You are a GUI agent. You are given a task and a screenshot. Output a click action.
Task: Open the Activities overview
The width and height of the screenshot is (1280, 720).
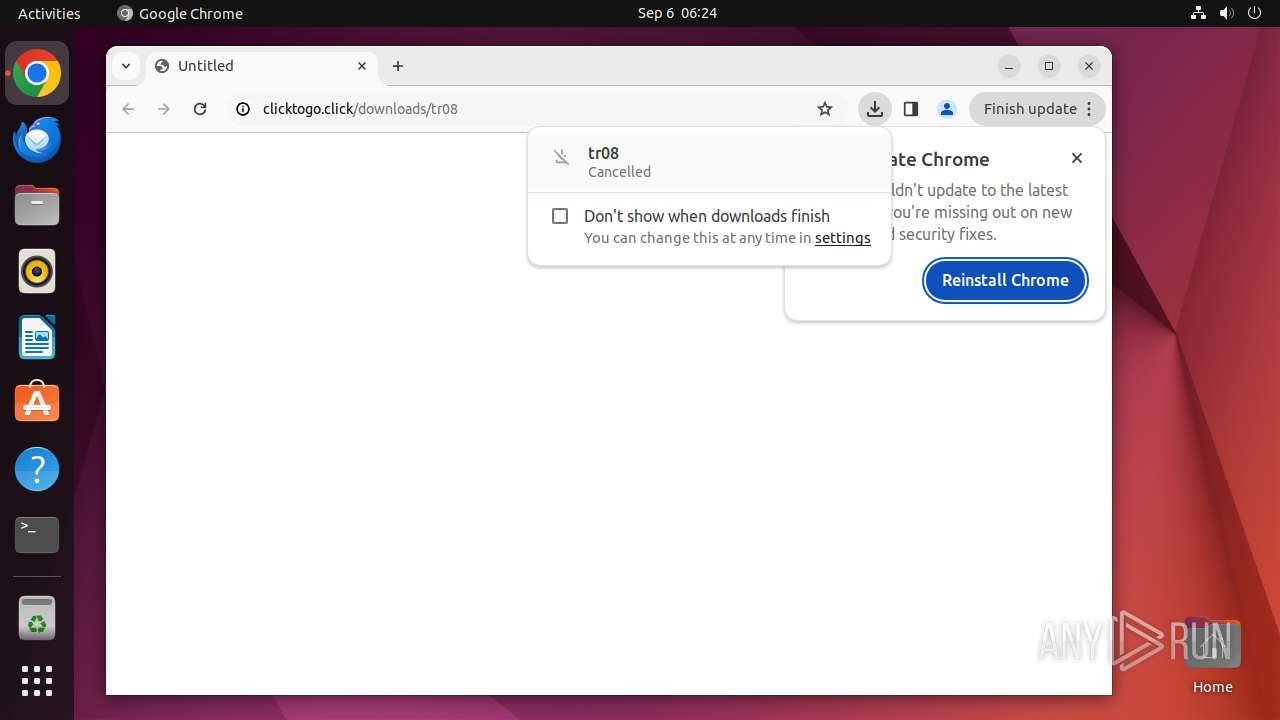pos(49,13)
